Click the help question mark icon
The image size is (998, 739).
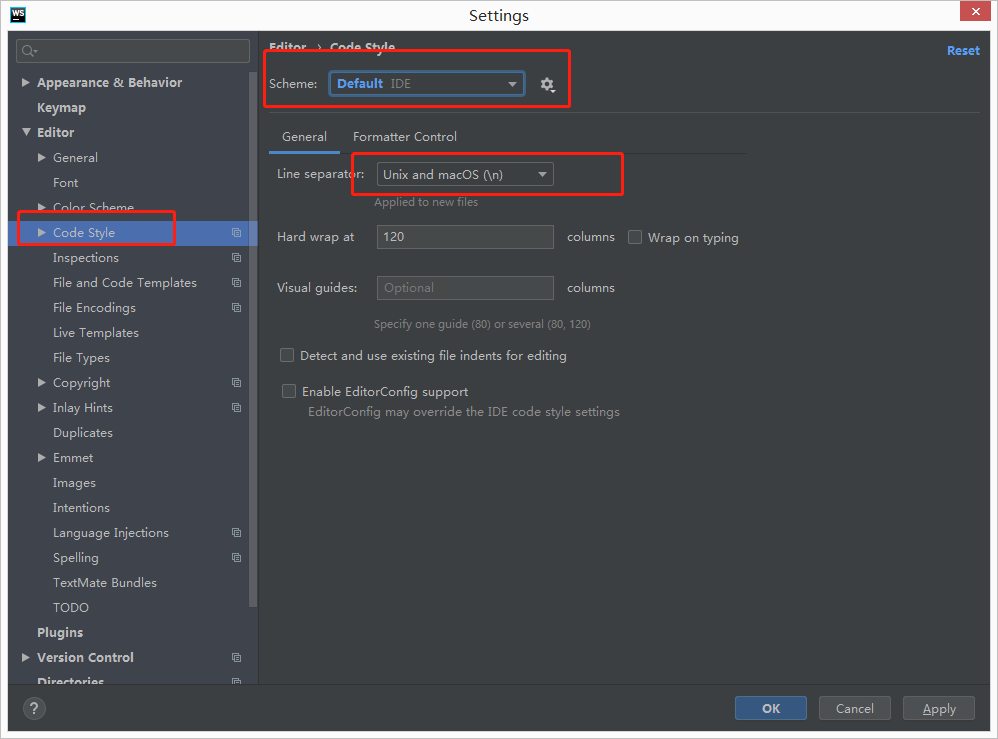(34, 708)
